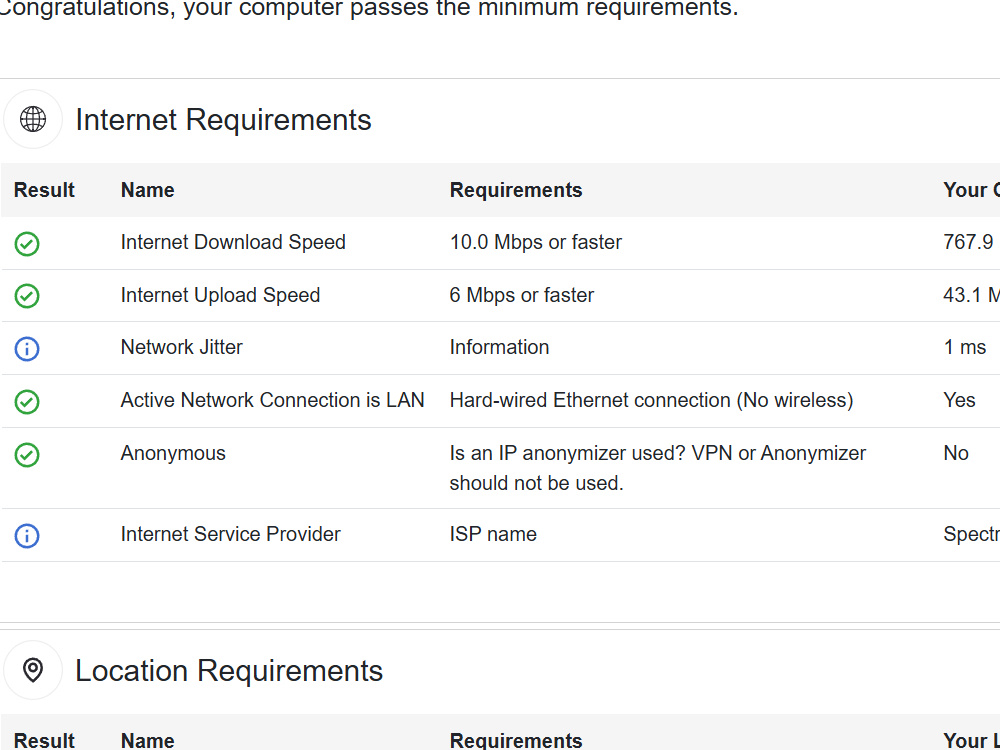Screen dimensions: 1000x750
Task: Click the green checkmark in Anonymous row
Action: (27, 455)
